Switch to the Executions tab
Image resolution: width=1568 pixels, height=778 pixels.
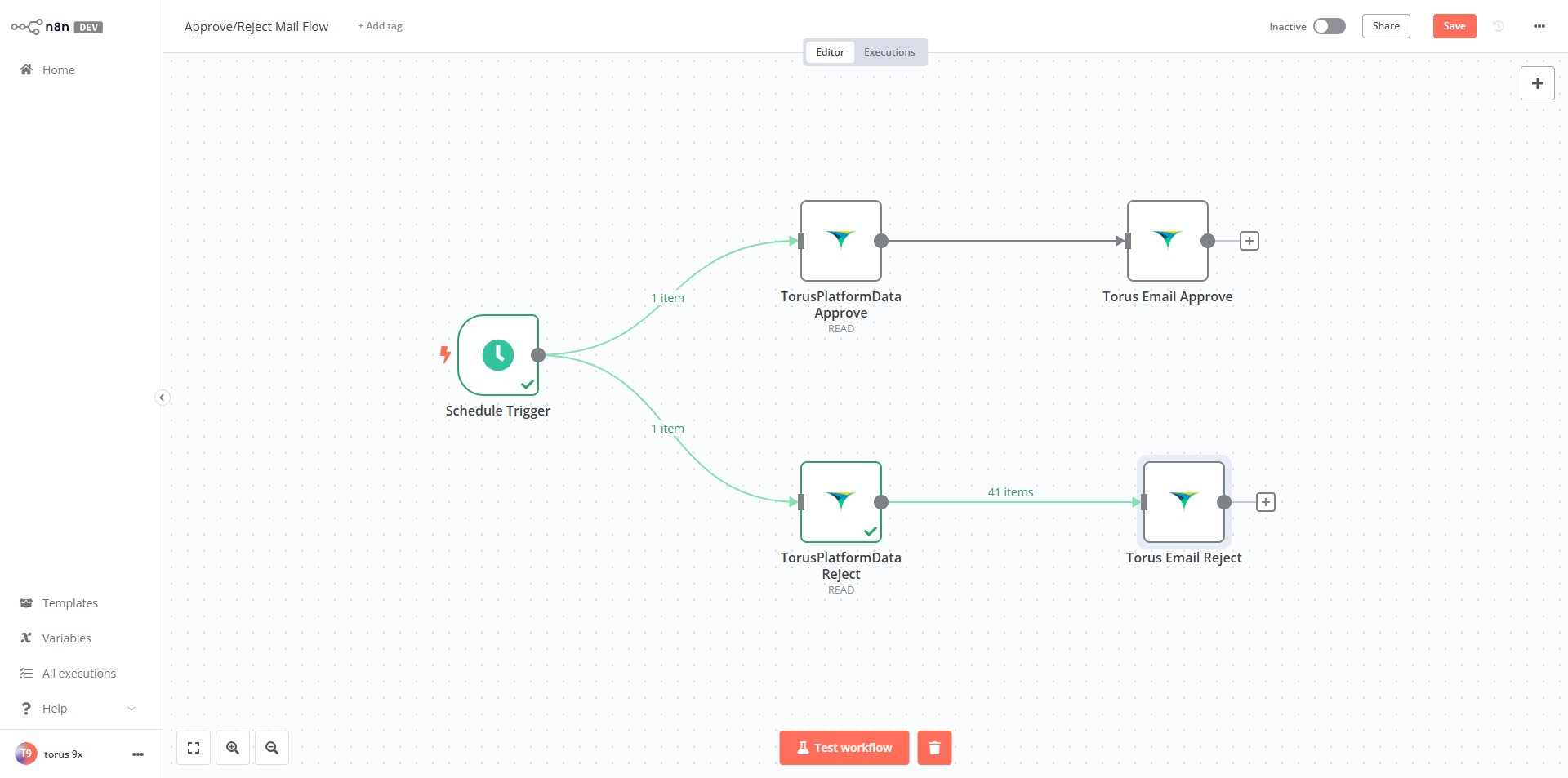889,52
